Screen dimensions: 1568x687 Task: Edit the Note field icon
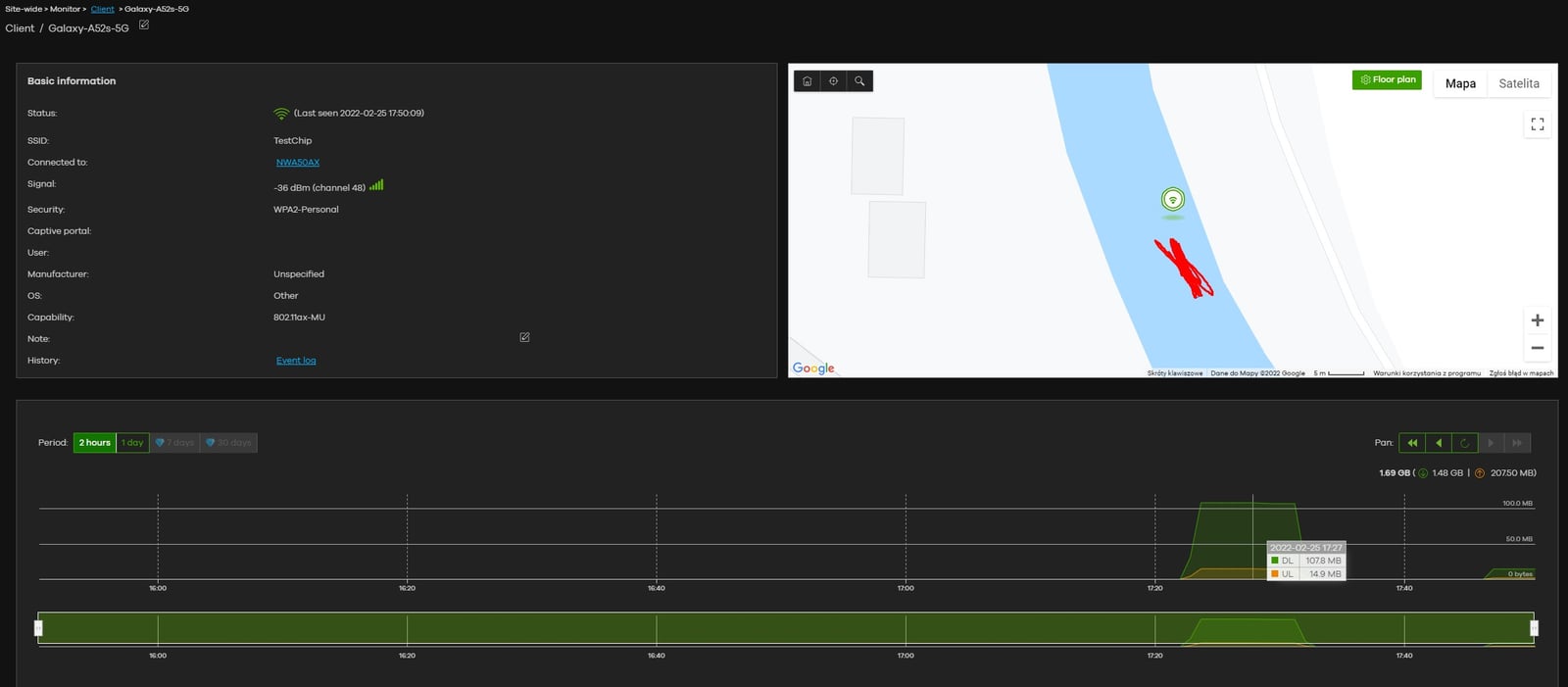pos(524,337)
